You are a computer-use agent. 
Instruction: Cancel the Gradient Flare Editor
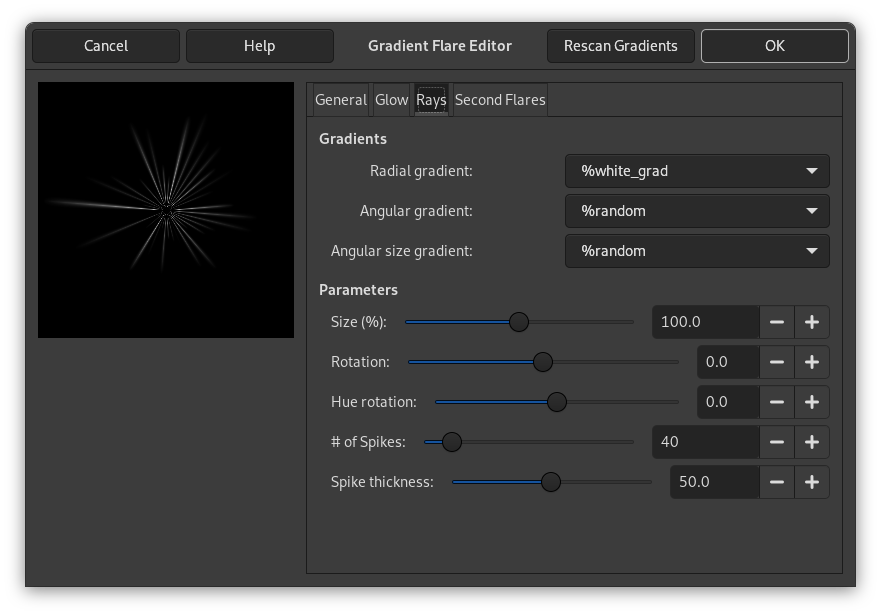click(x=106, y=45)
